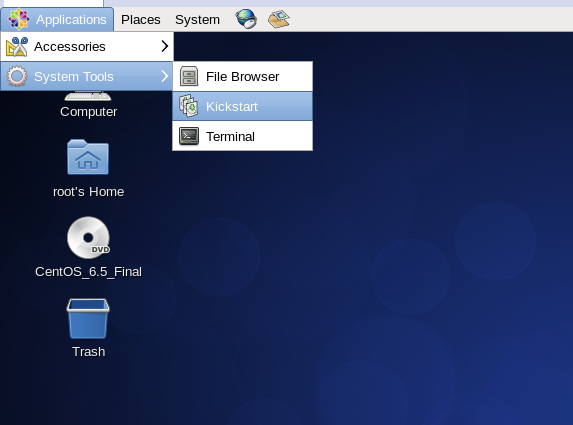This screenshot has width=573, height=425.
Task: Open File Browser from System Tools
Action: coord(243,76)
